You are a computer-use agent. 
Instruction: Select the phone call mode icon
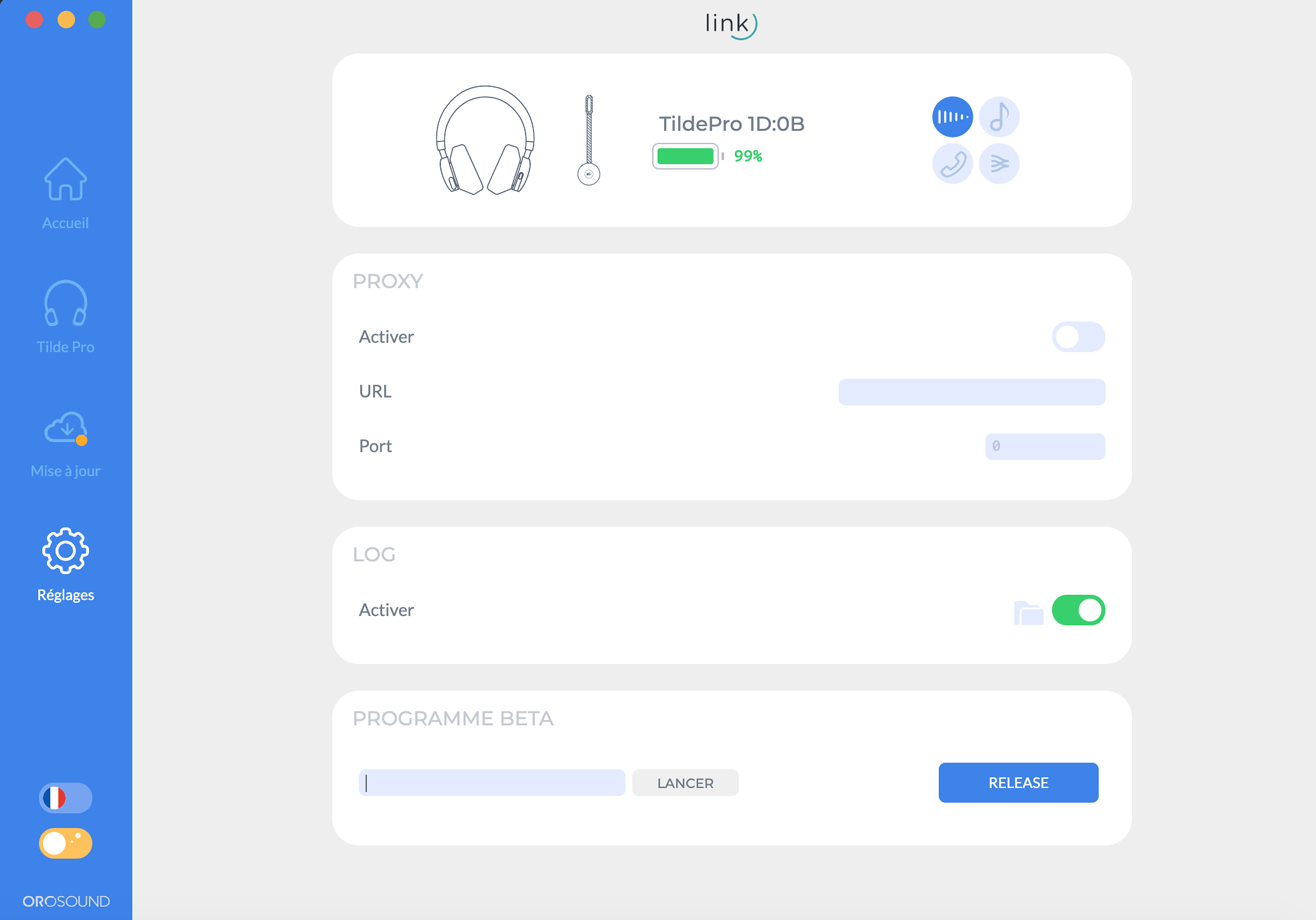tap(952, 163)
